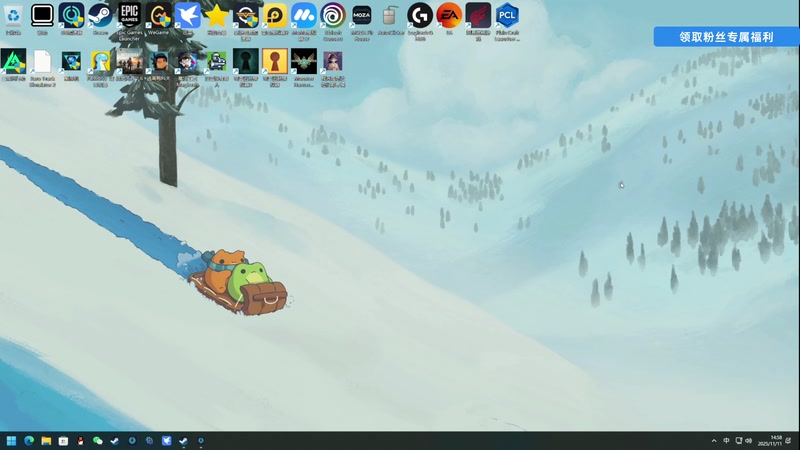Open the network display tray icon

738,441
